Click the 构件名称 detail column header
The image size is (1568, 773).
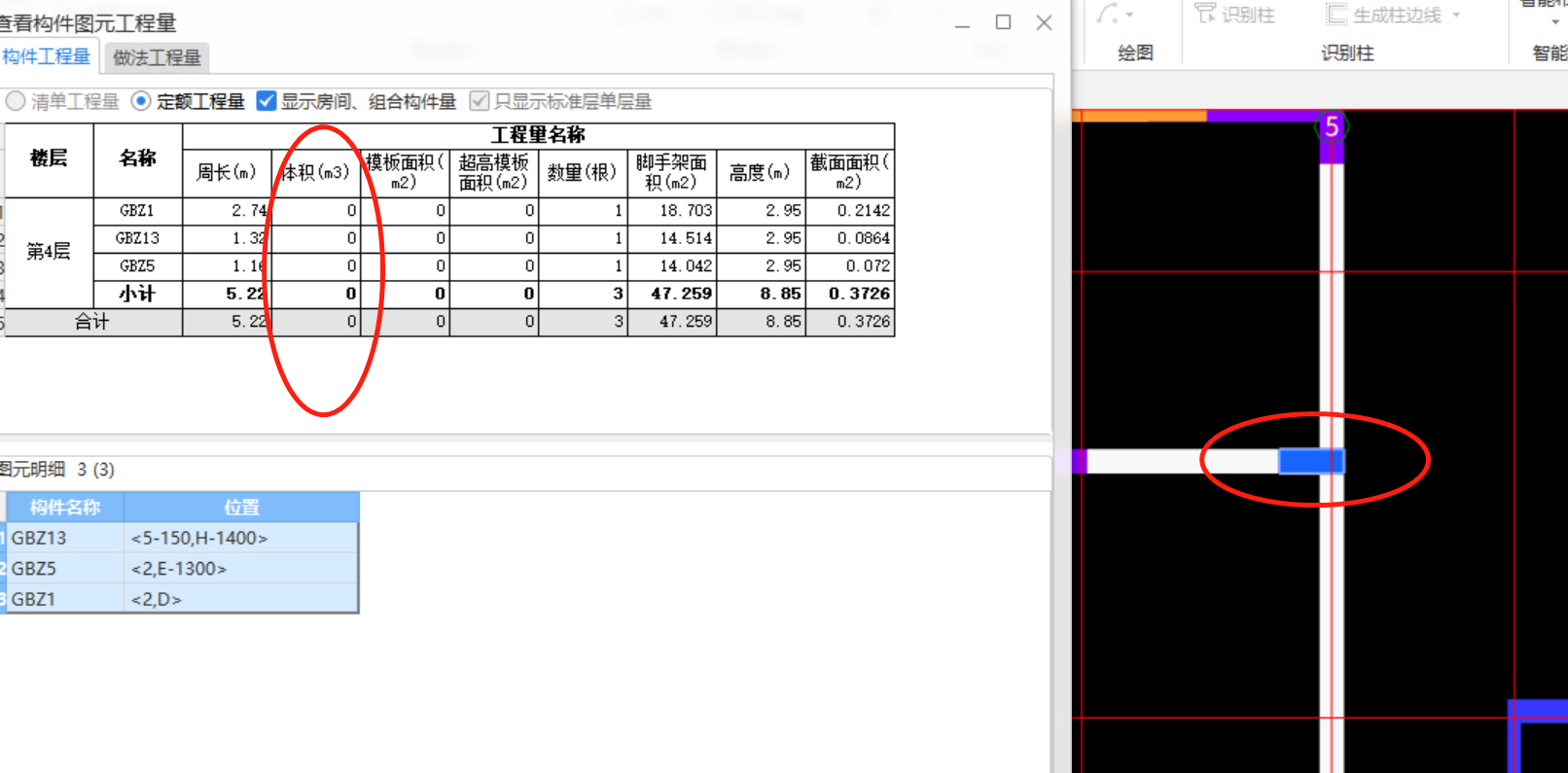(x=65, y=508)
